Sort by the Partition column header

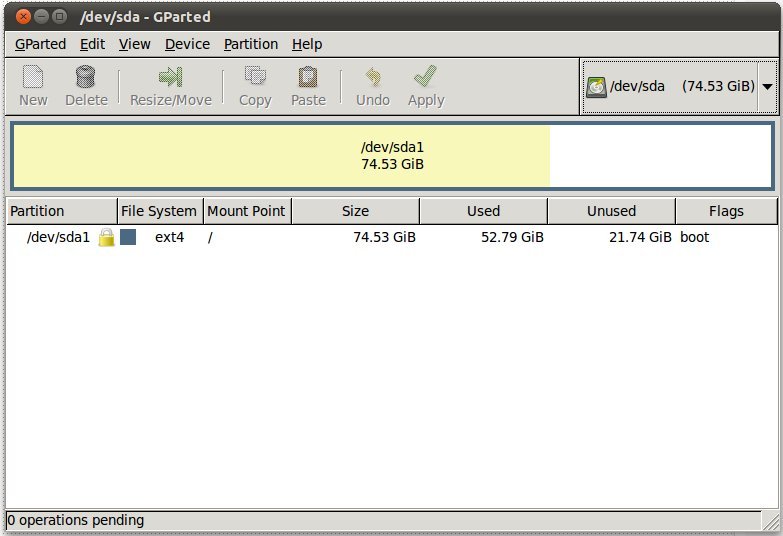(x=62, y=211)
